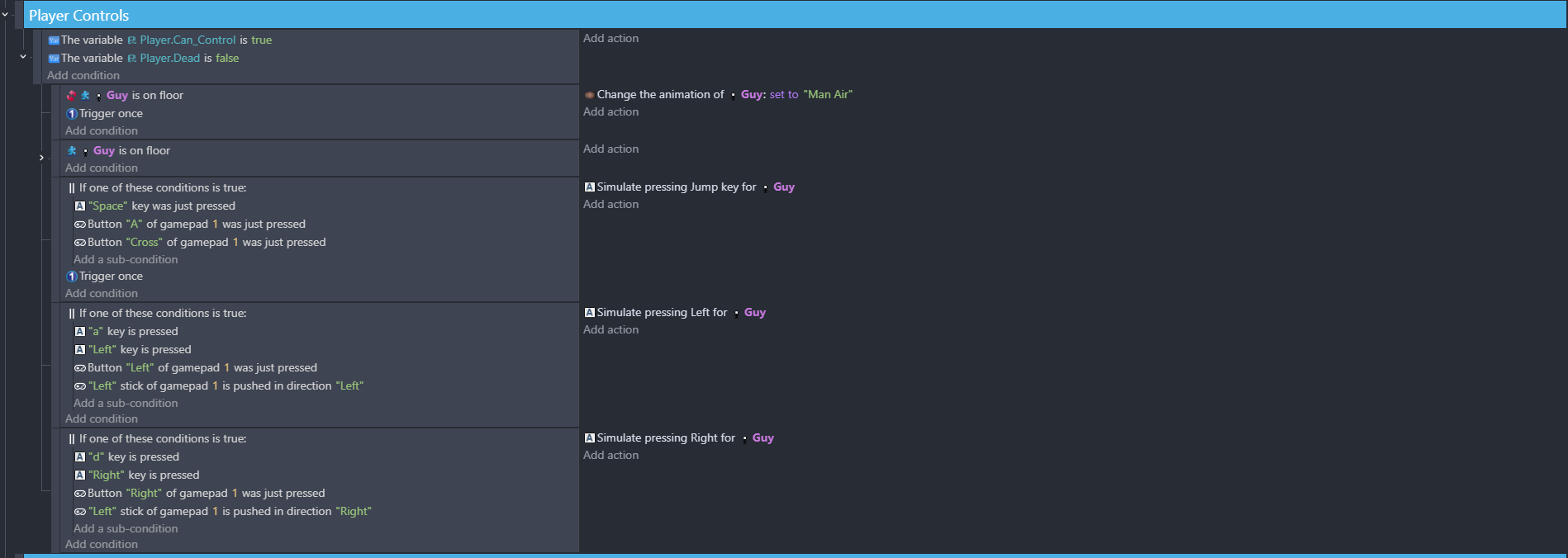
Task: Click keyboard icon beside "d" key is pressed
Action: pyautogui.click(x=80, y=457)
